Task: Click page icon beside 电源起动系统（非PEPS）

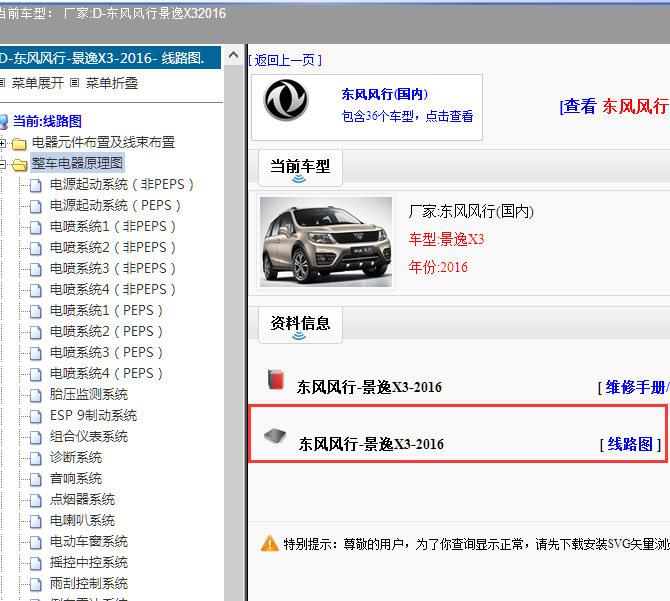Action: coord(35,185)
